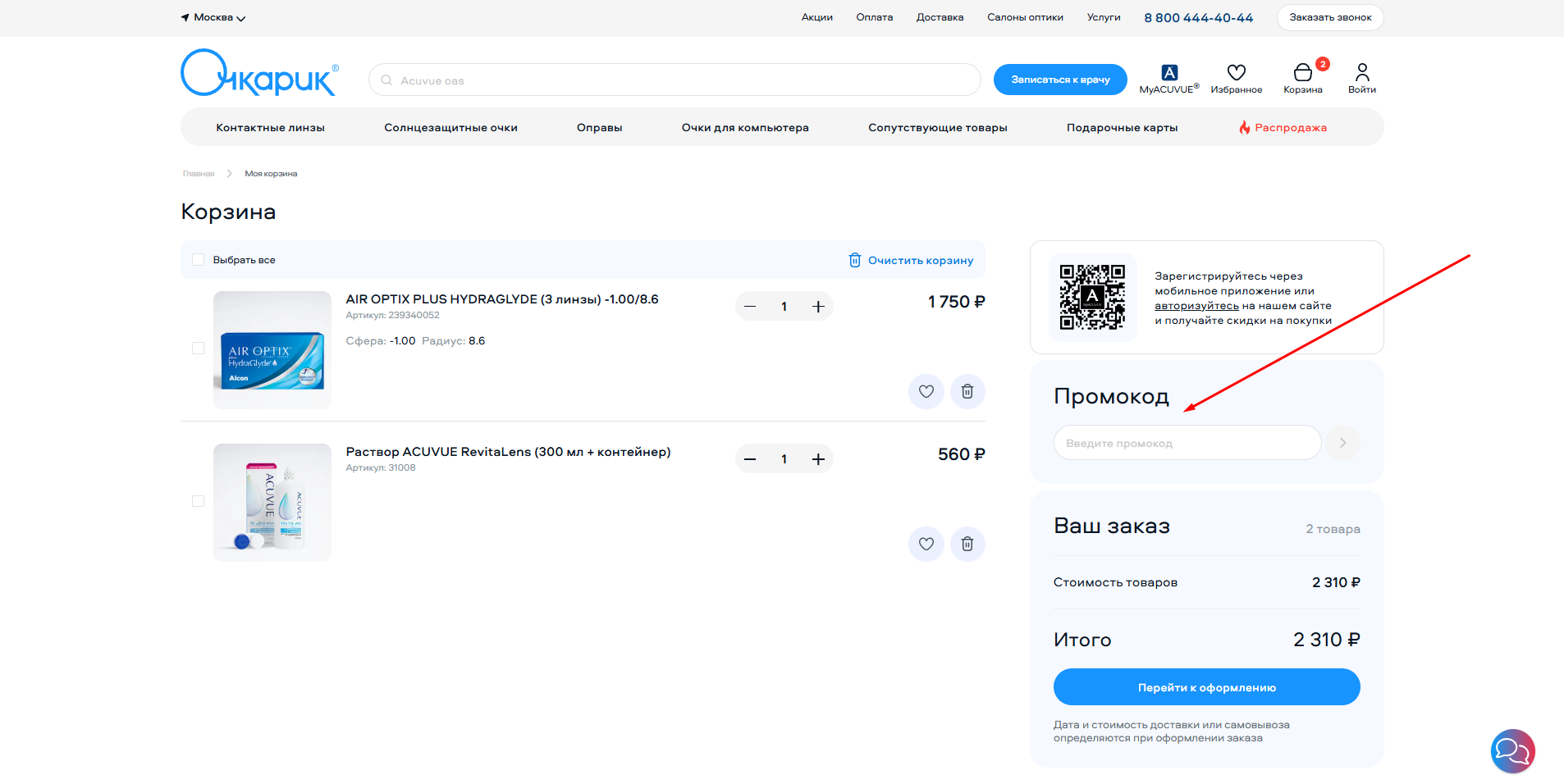Image resolution: width=1564 pixels, height=784 pixels.
Task: Open Контактные линзы menu category
Action: (270, 128)
